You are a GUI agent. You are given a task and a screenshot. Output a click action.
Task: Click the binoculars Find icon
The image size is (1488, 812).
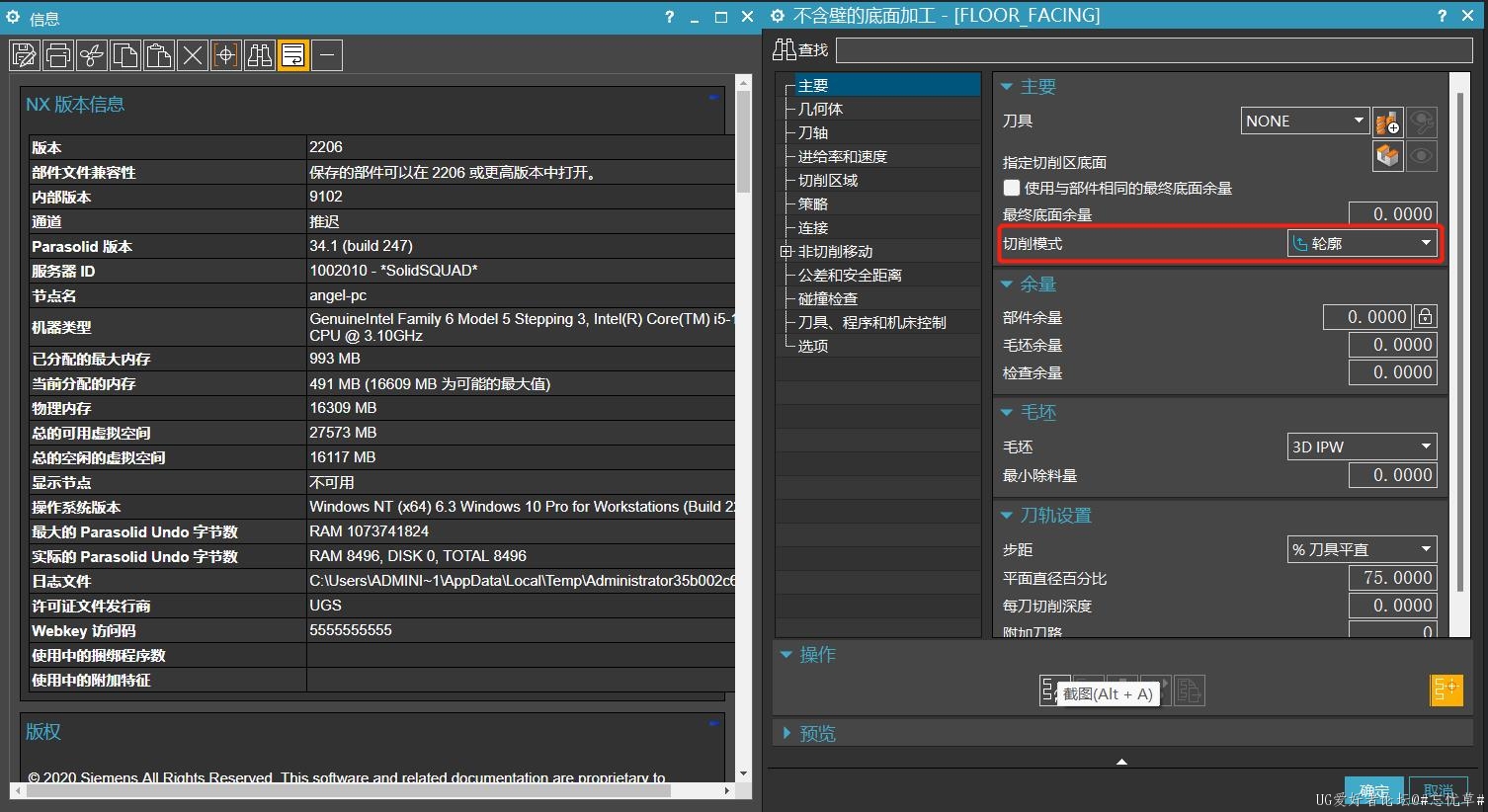point(260,55)
